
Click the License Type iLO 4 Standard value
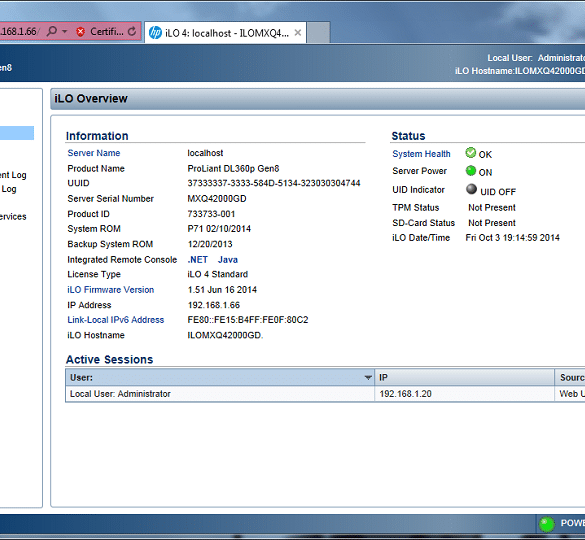[x=218, y=274]
